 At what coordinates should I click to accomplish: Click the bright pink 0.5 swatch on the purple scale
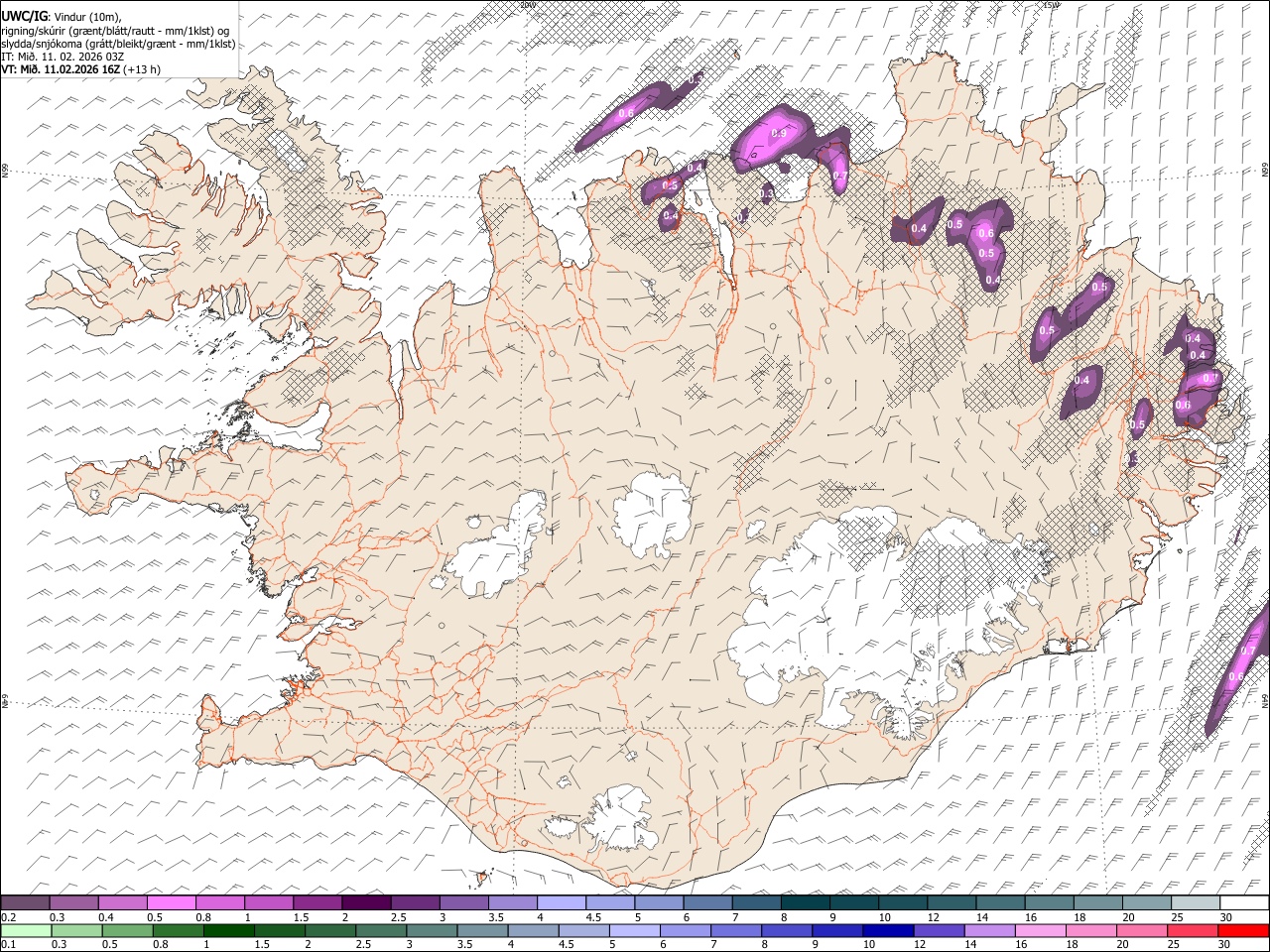pos(171,903)
